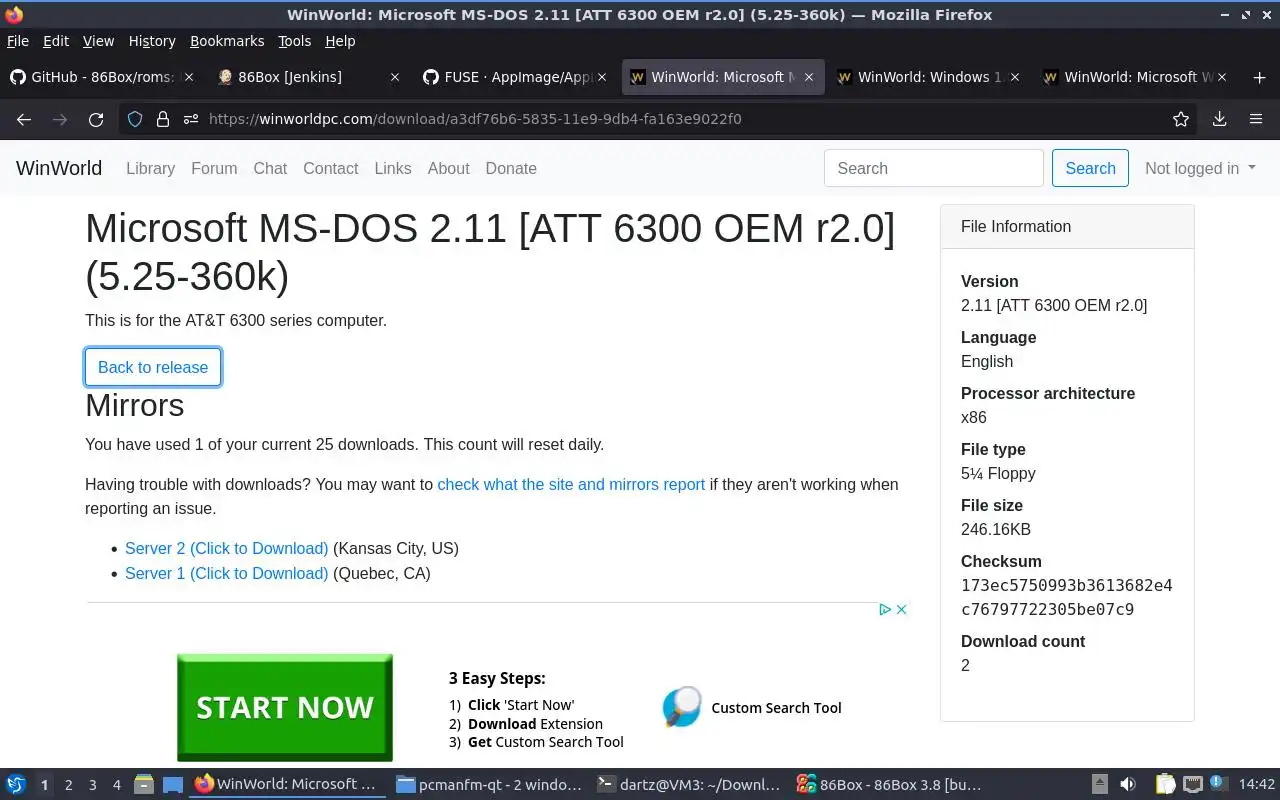Open the clipboard tray icon
The height and width of the screenshot is (800, 1280).
1165,785
